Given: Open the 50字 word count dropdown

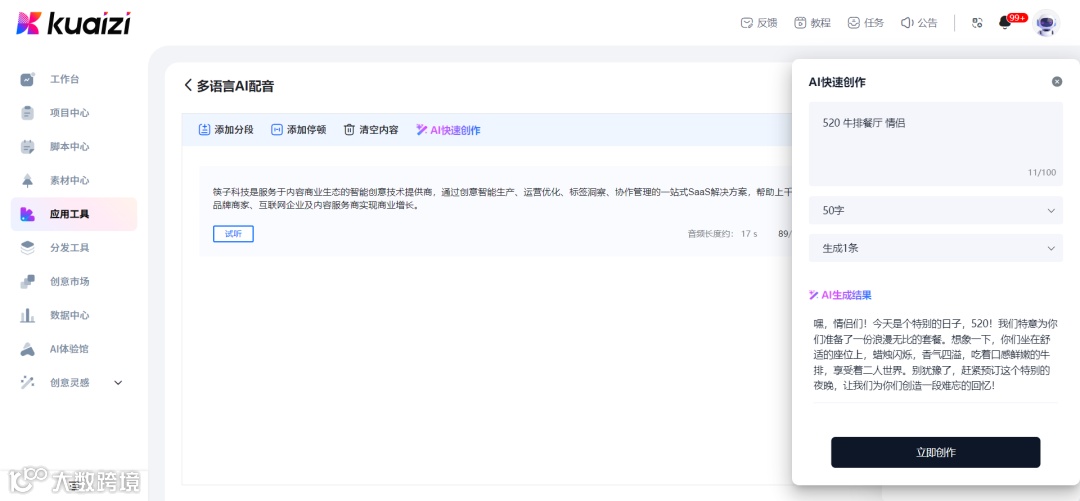Looking at the screenshot, I should (x=935, y=210).
